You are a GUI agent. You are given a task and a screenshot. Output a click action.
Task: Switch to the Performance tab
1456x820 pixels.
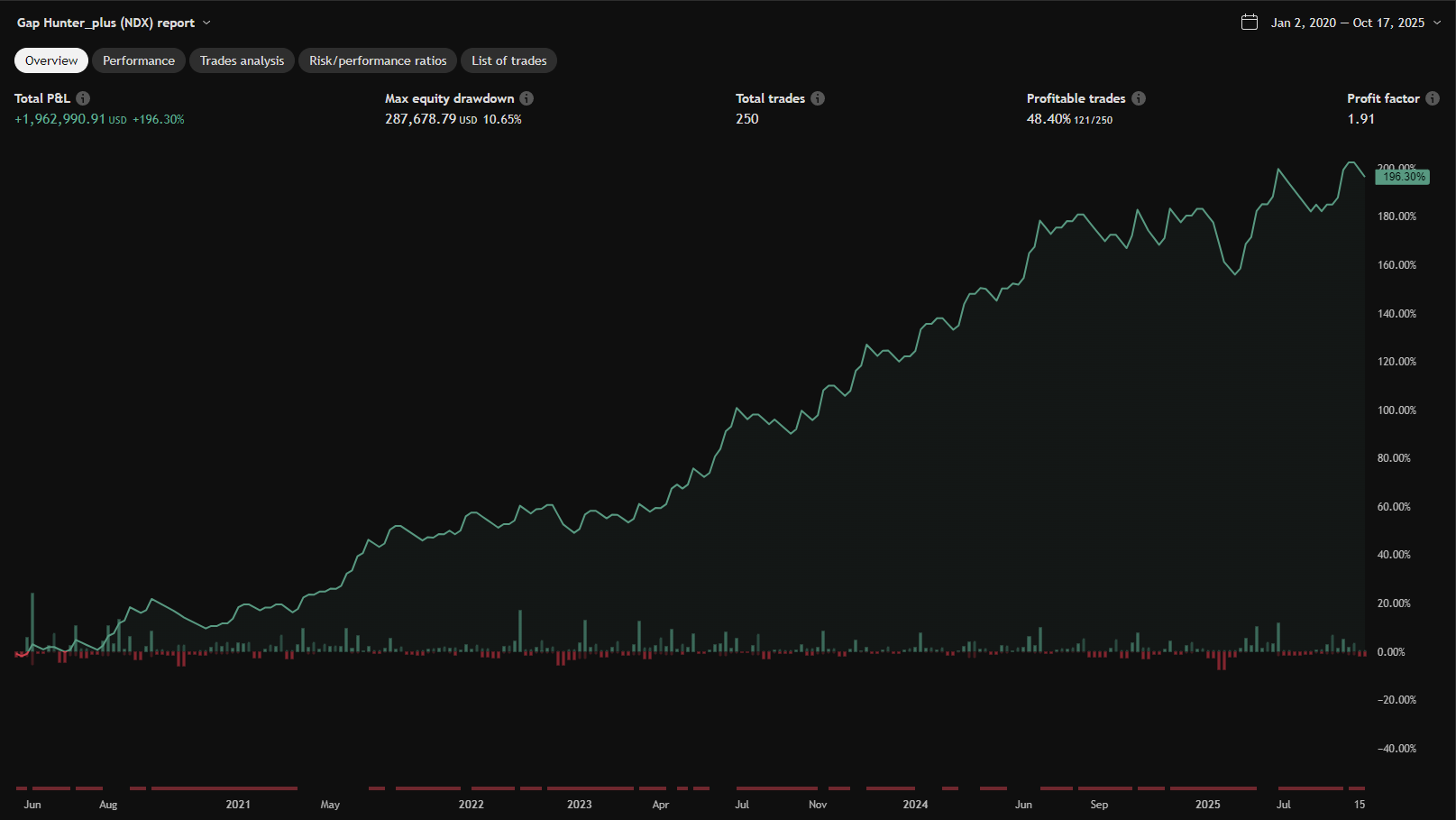click(139, 60)
